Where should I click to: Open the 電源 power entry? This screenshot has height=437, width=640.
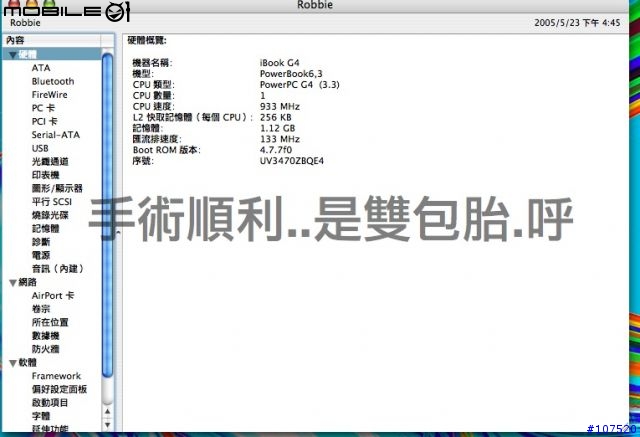pyautogui.click(x=41, y=255)
